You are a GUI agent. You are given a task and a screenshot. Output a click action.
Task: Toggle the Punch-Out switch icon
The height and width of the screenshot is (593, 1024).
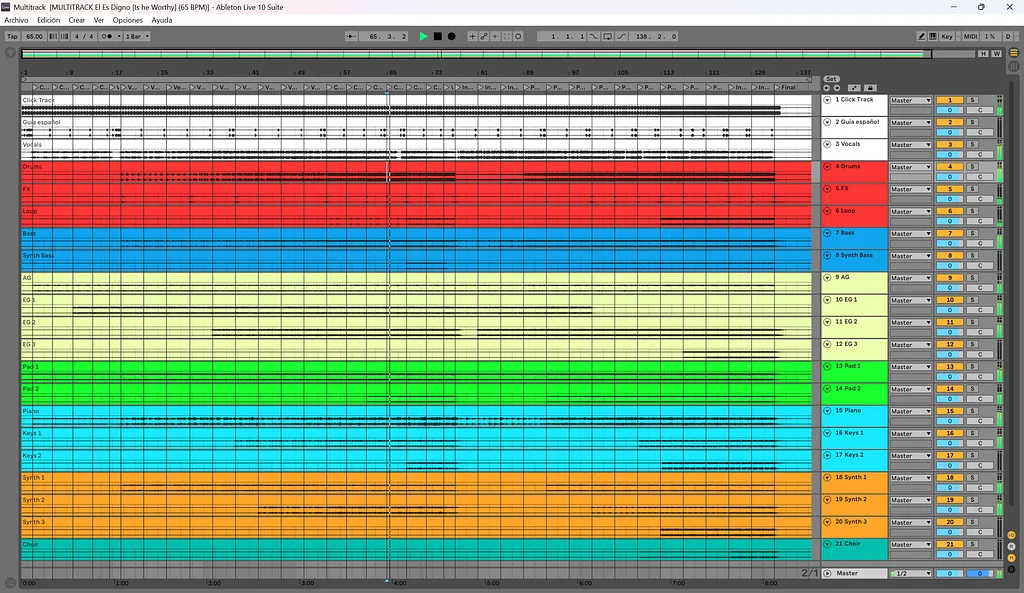coord(622,37)
